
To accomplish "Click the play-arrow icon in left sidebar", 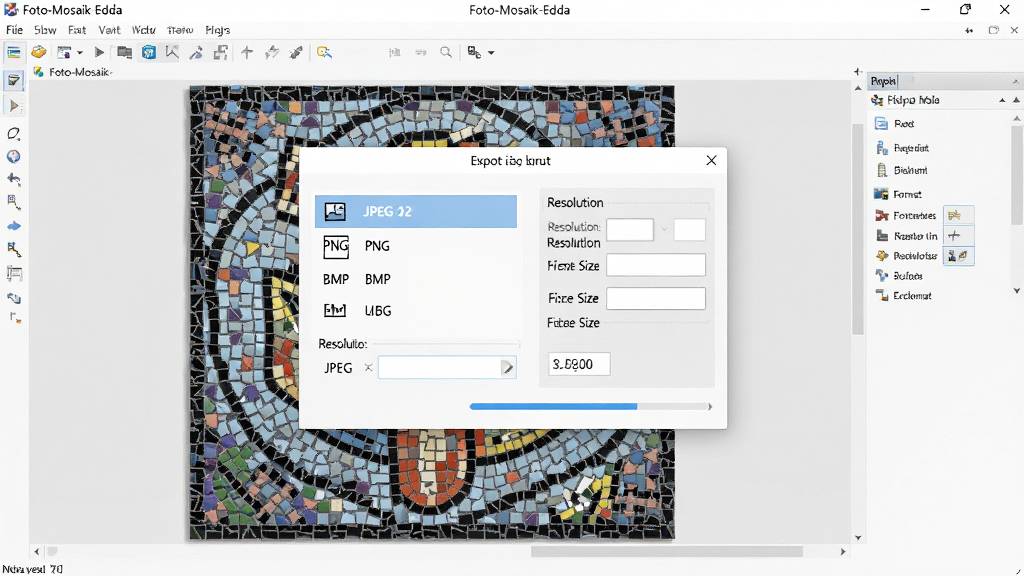I will click(14, 106).
